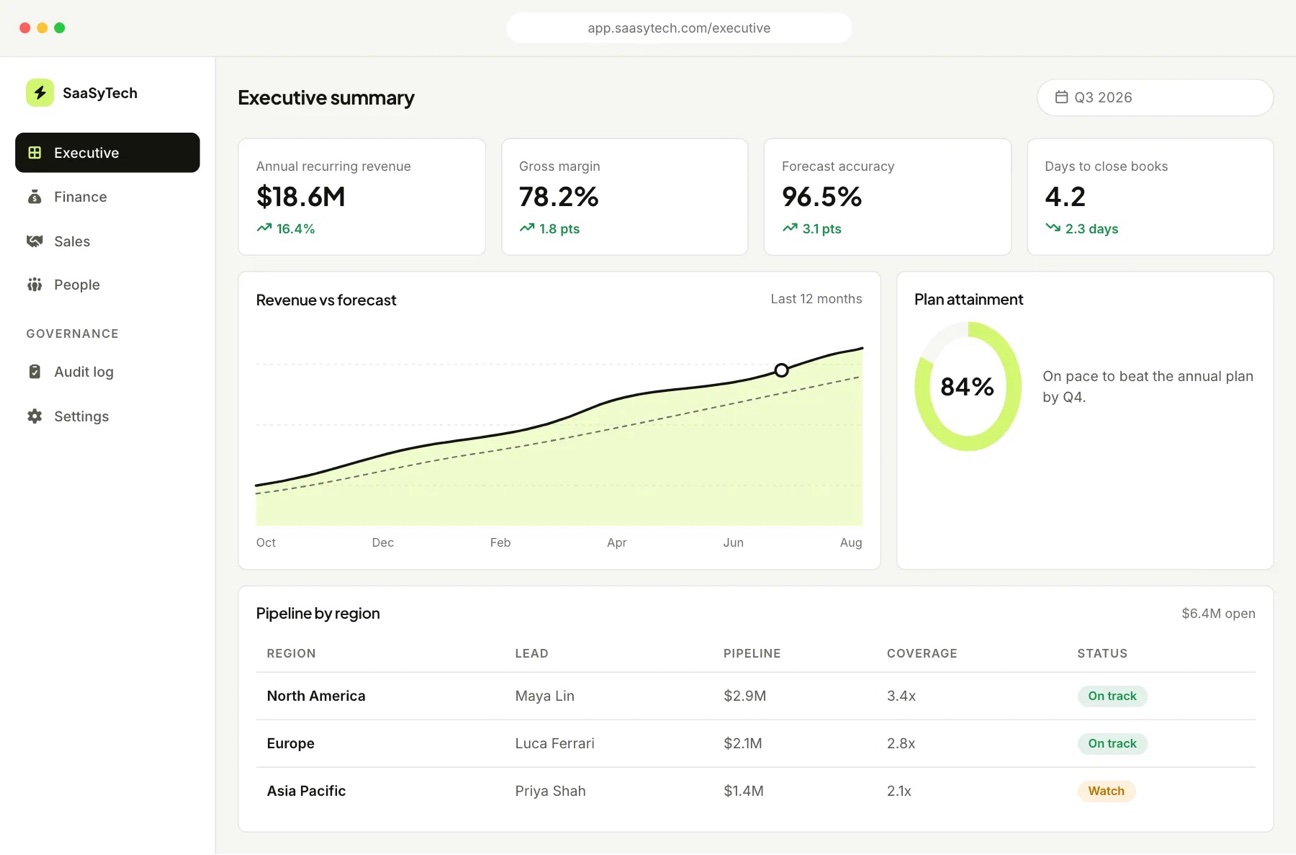Click the Last 12 months chart label
The height and width of the screenshot is (855, 1296).
click(x=816, y=299)
